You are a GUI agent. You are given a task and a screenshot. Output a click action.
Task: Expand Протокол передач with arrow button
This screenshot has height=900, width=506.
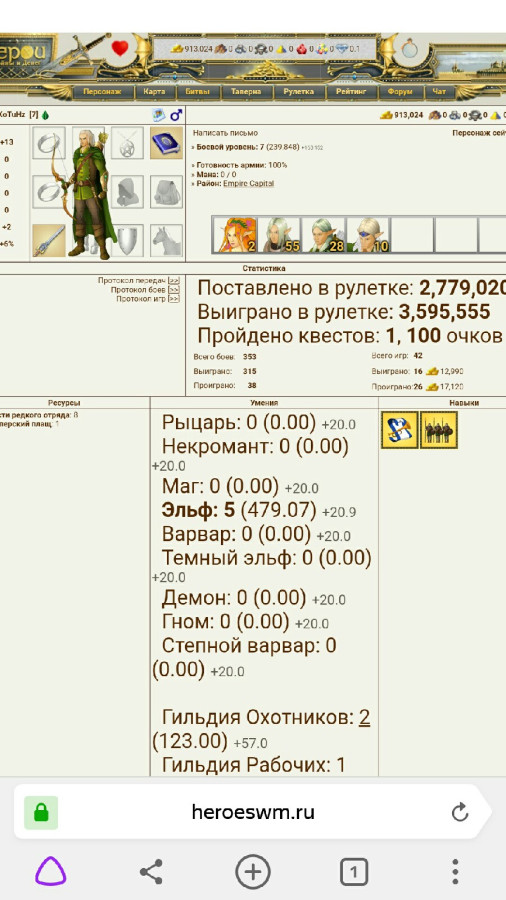(174, 280)
